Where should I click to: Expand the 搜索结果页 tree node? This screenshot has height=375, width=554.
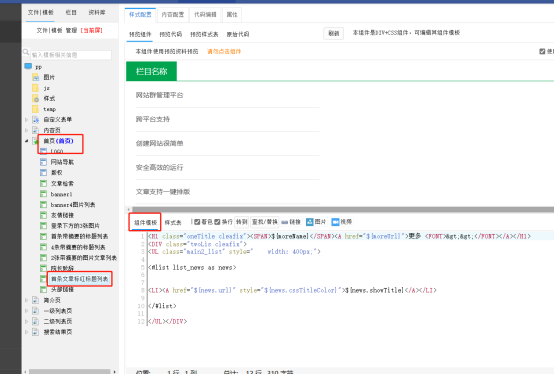[x=26, y=332]
